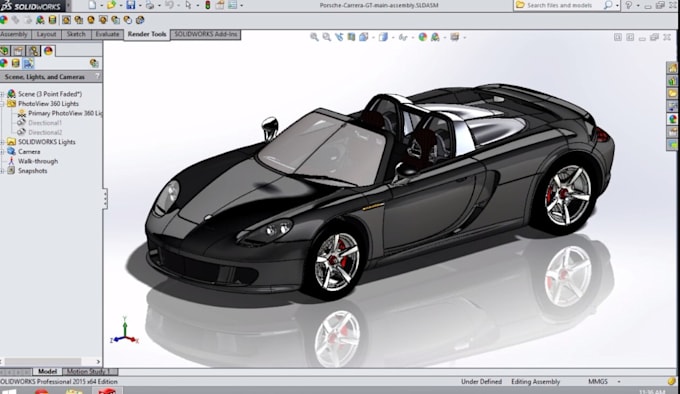The image size is (680, 394).
Task: Open the Sketch ribbon tab
Action: tap(76, 34)
